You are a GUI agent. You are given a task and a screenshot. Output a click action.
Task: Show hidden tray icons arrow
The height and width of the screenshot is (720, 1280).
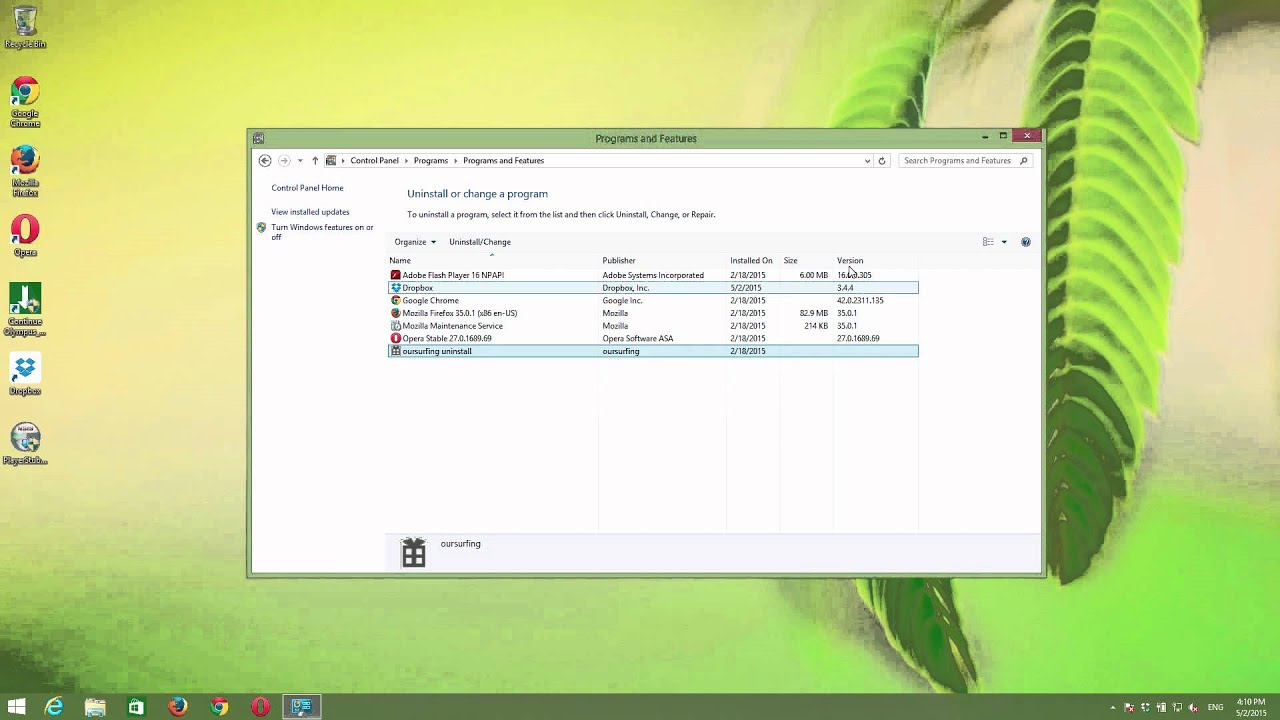pos(1113,707)
